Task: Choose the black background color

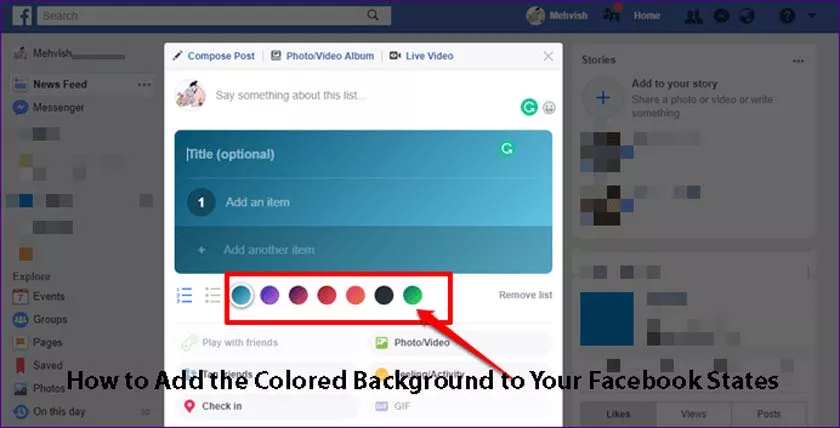Action: [x=384, y=295]
